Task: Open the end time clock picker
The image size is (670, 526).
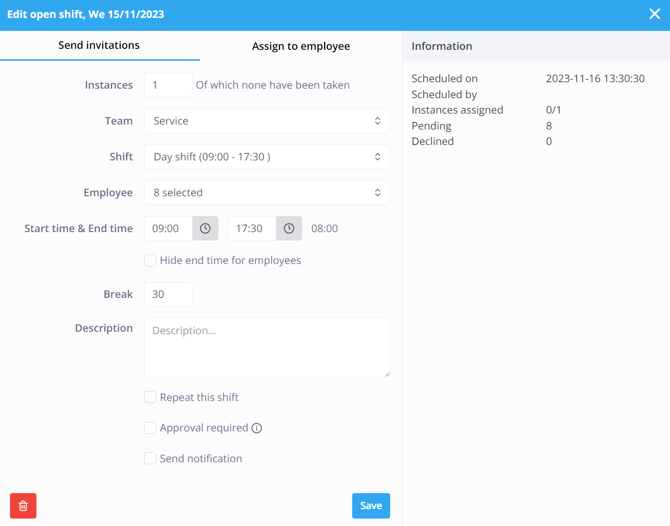Action: pos(289,228)
